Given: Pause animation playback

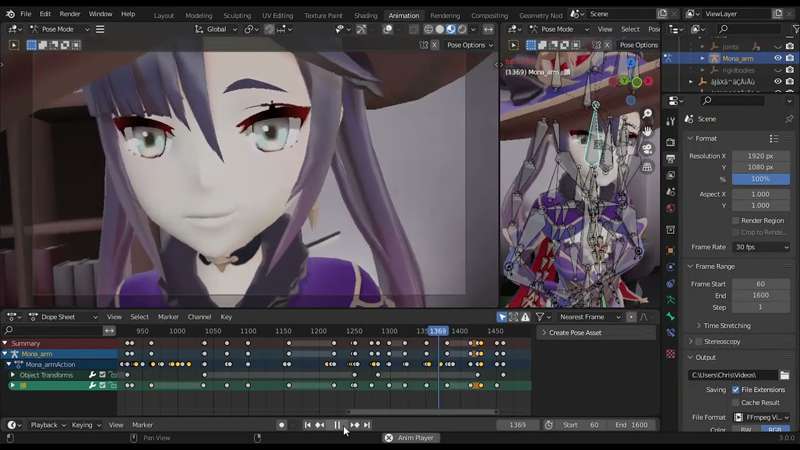Looking at the screenshot, I should (x=337, y=424).
